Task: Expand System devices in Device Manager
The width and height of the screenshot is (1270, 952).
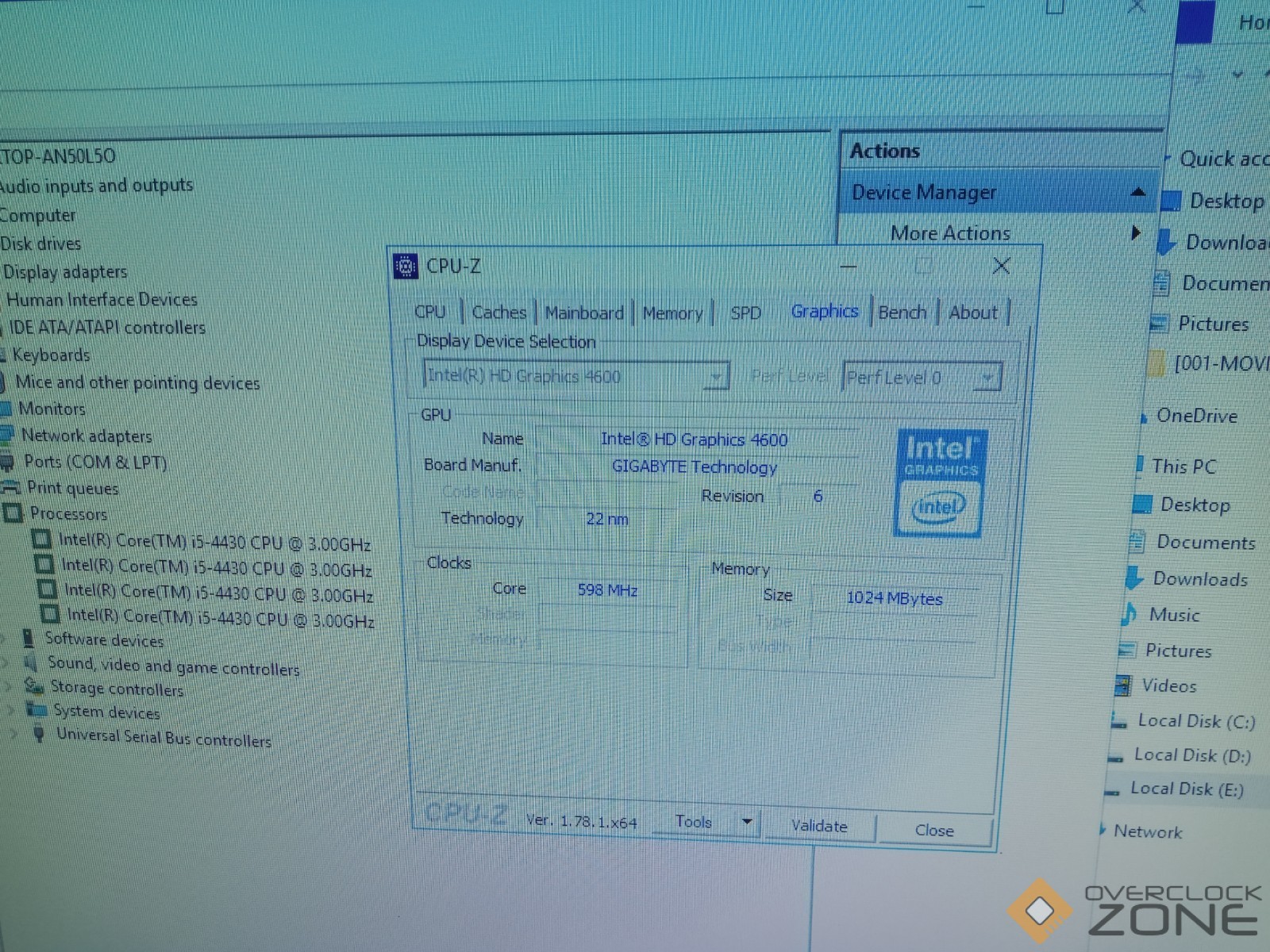Action: 11,709
